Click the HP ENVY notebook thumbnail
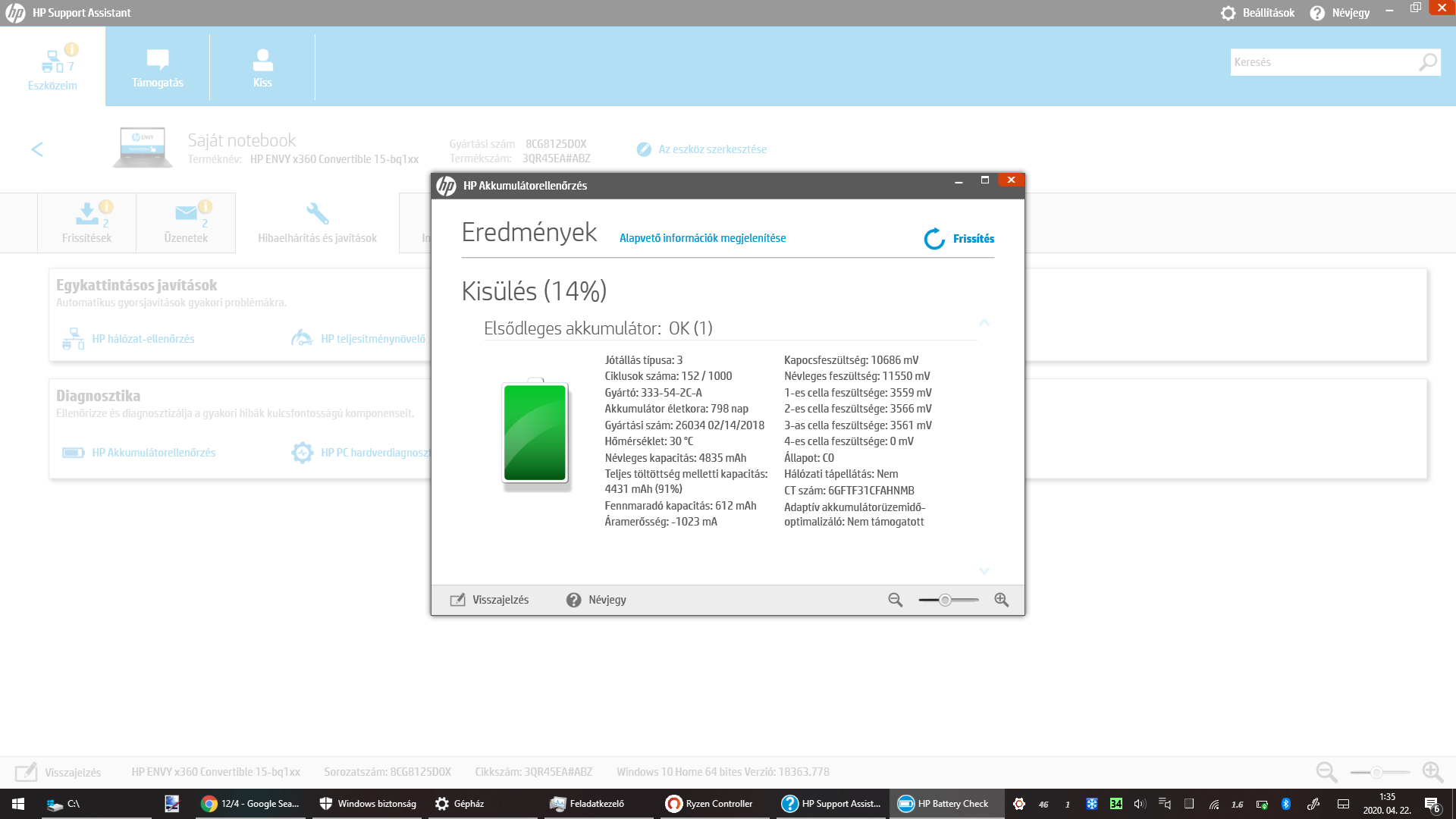 click(143, 147)
